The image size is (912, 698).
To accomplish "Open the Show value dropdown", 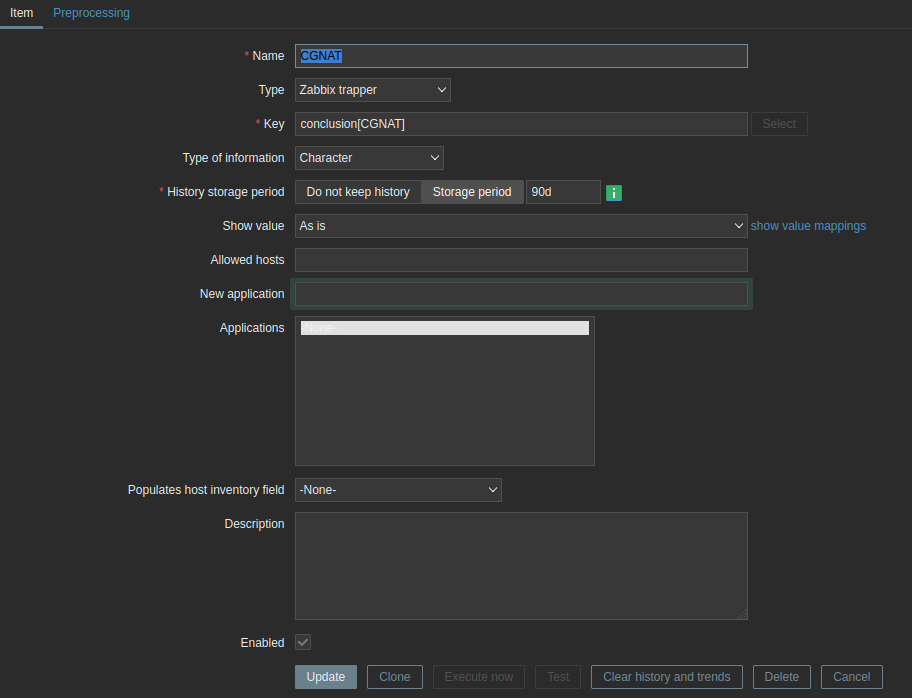I will point(520,226).
